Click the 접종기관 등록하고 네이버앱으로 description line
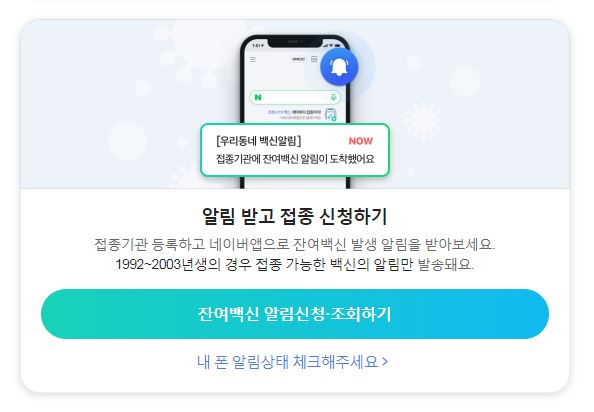 tap(294, 244)
